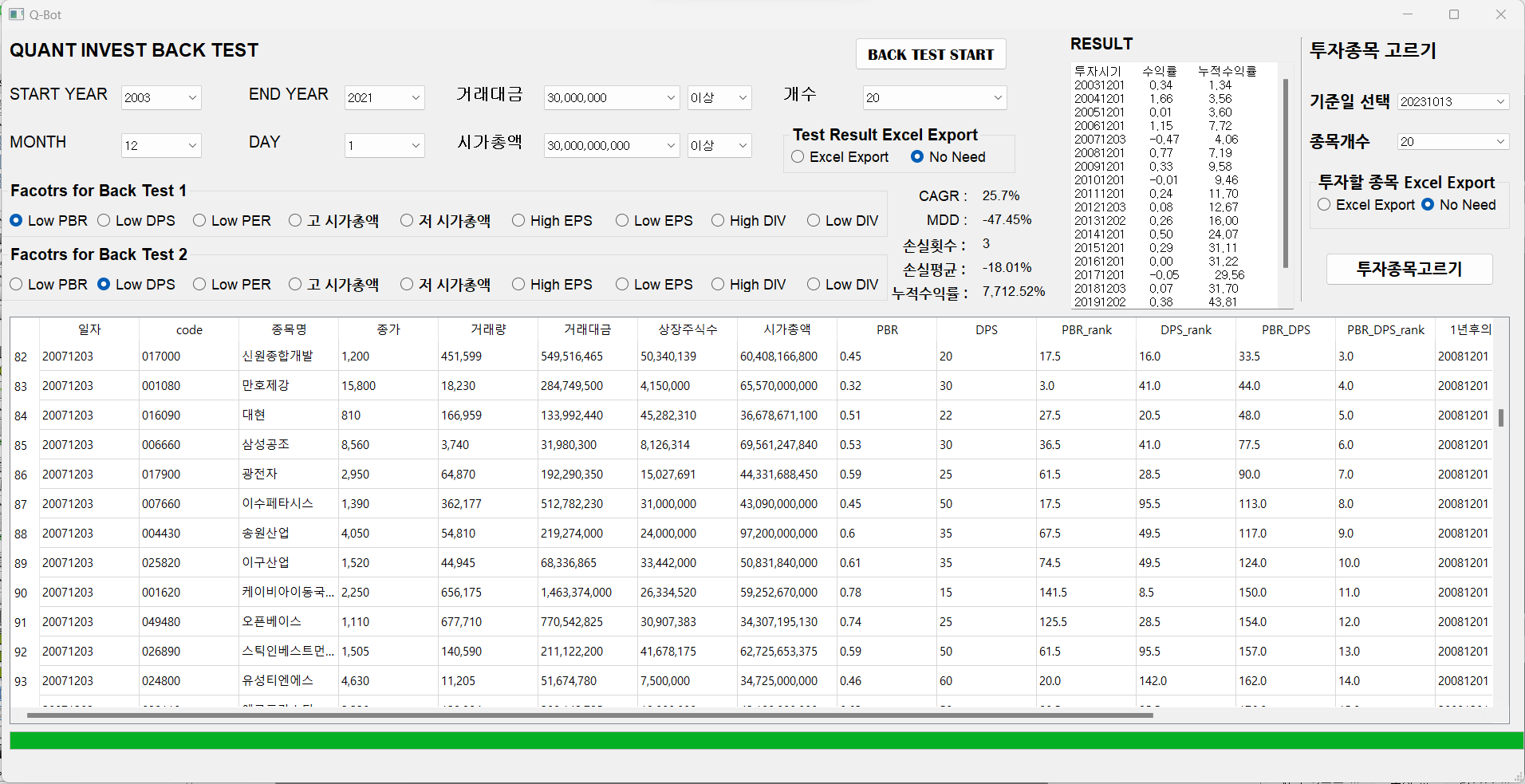Click the data table horizontal scrollbar
This screenshot has height=784, width=1525.
tap(590, 715)
